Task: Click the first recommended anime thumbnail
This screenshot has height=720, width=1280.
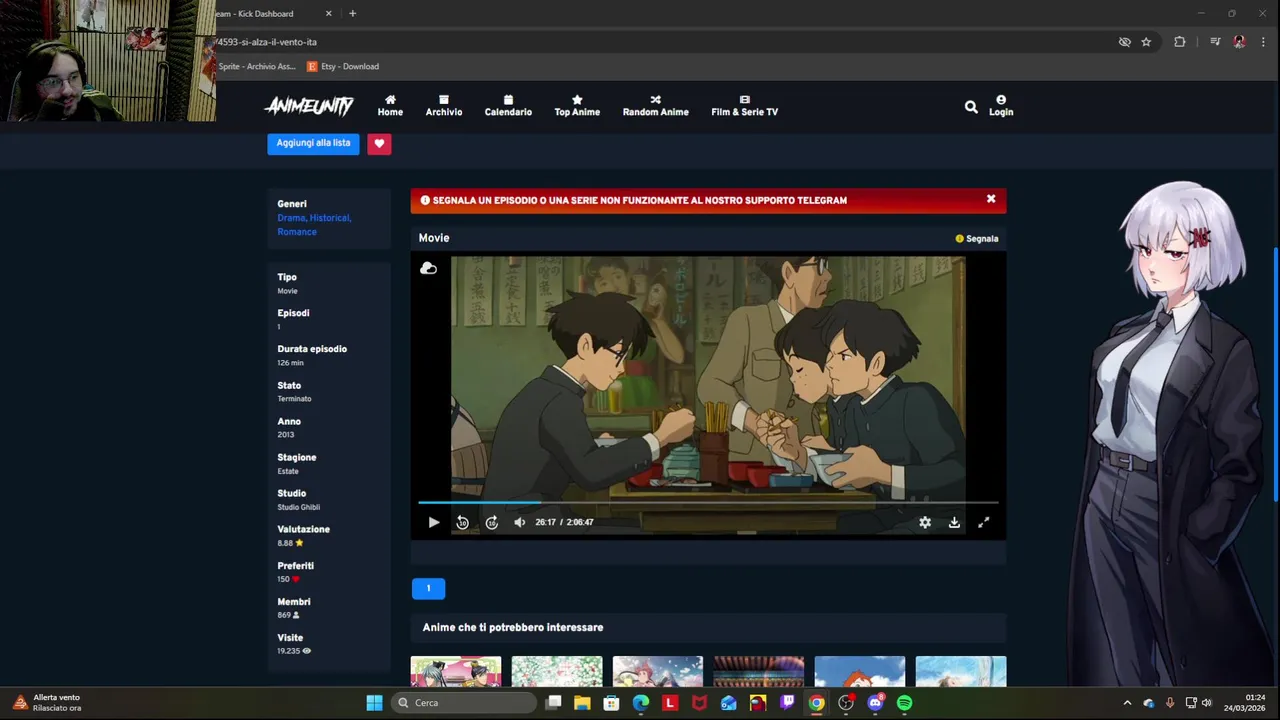Action: click(x=455, y=672)
